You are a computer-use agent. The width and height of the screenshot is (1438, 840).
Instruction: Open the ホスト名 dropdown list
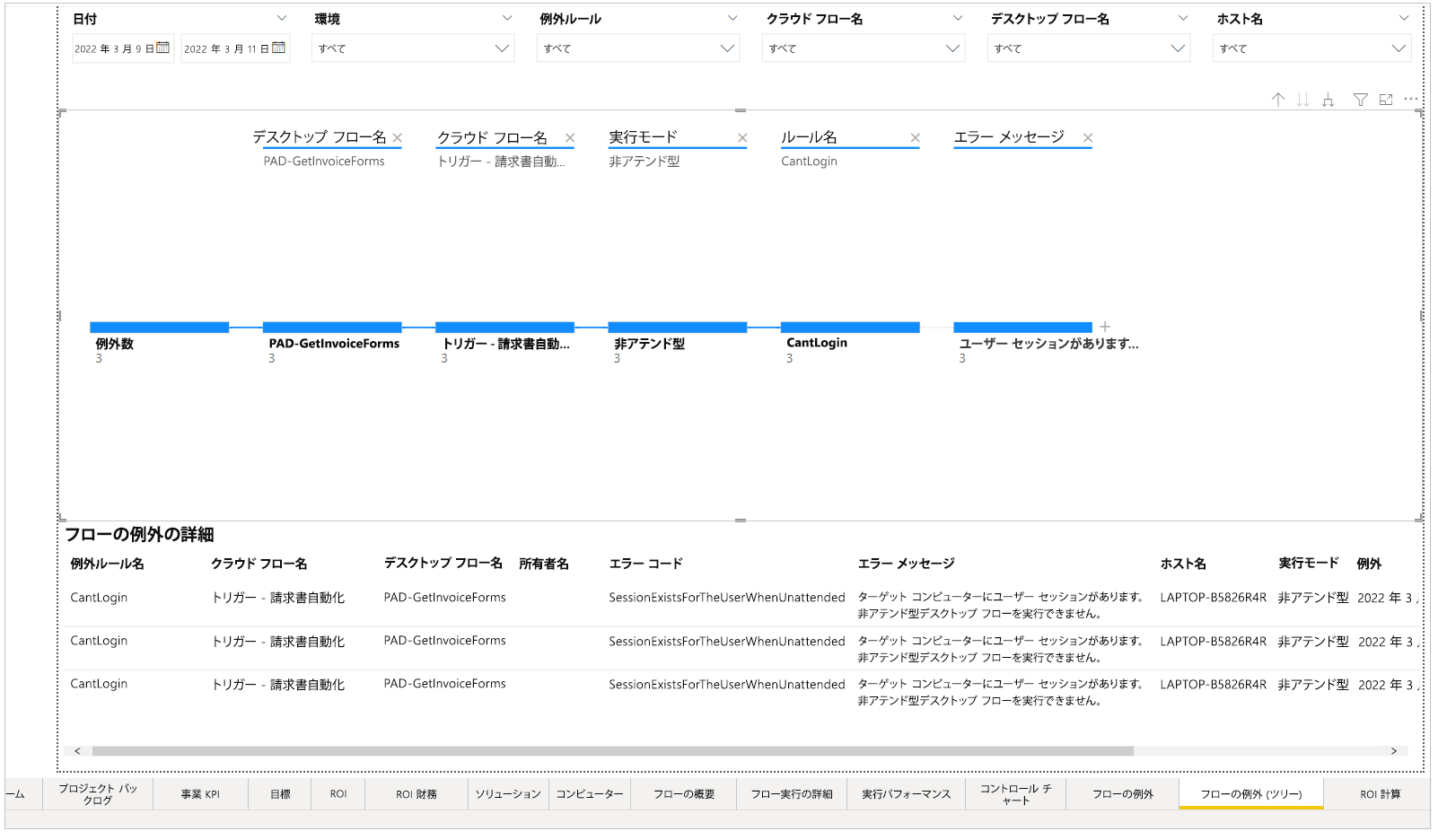[x=1311, y=48]
